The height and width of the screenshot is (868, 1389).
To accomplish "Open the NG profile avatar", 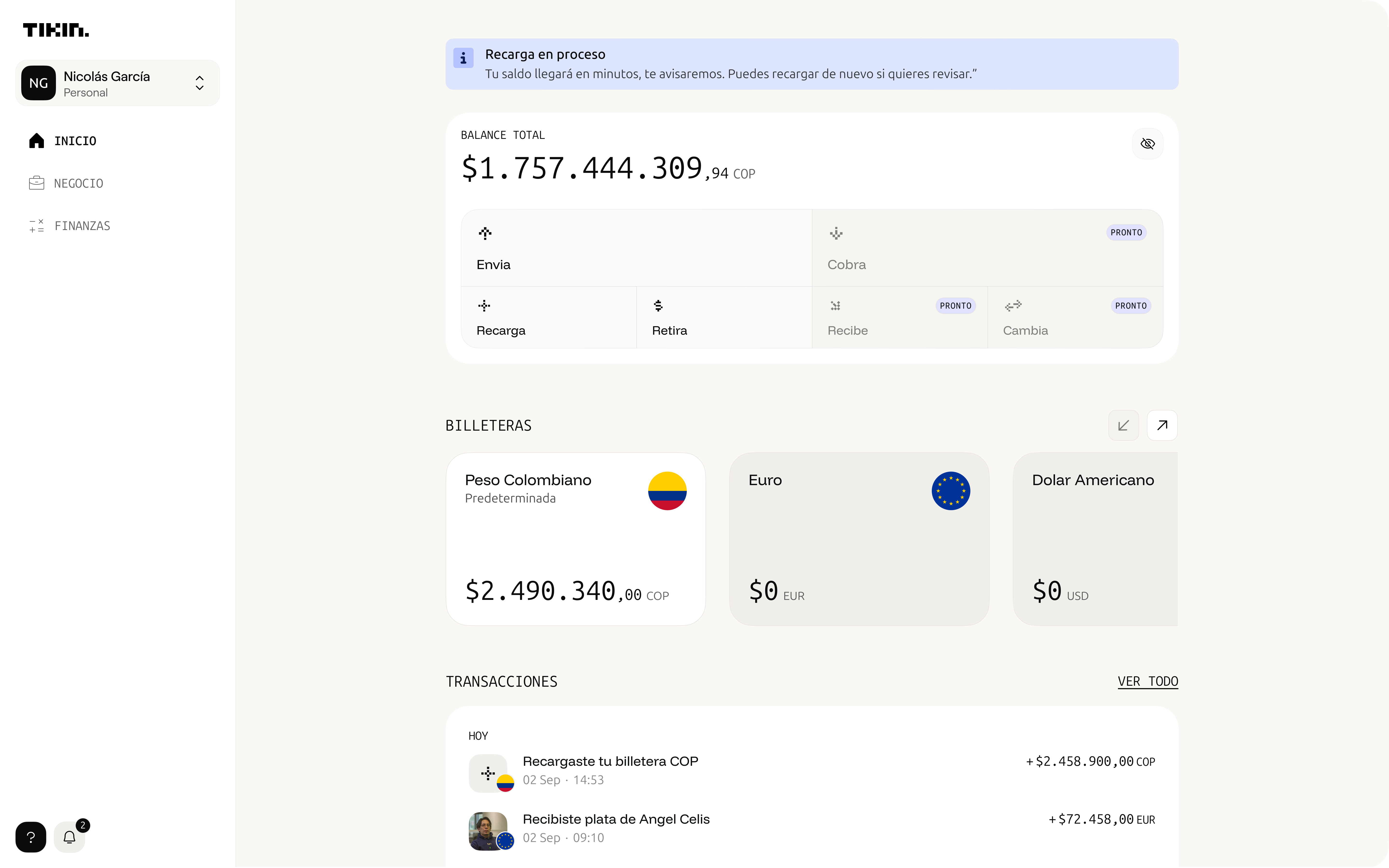I will tap(38, 83).
